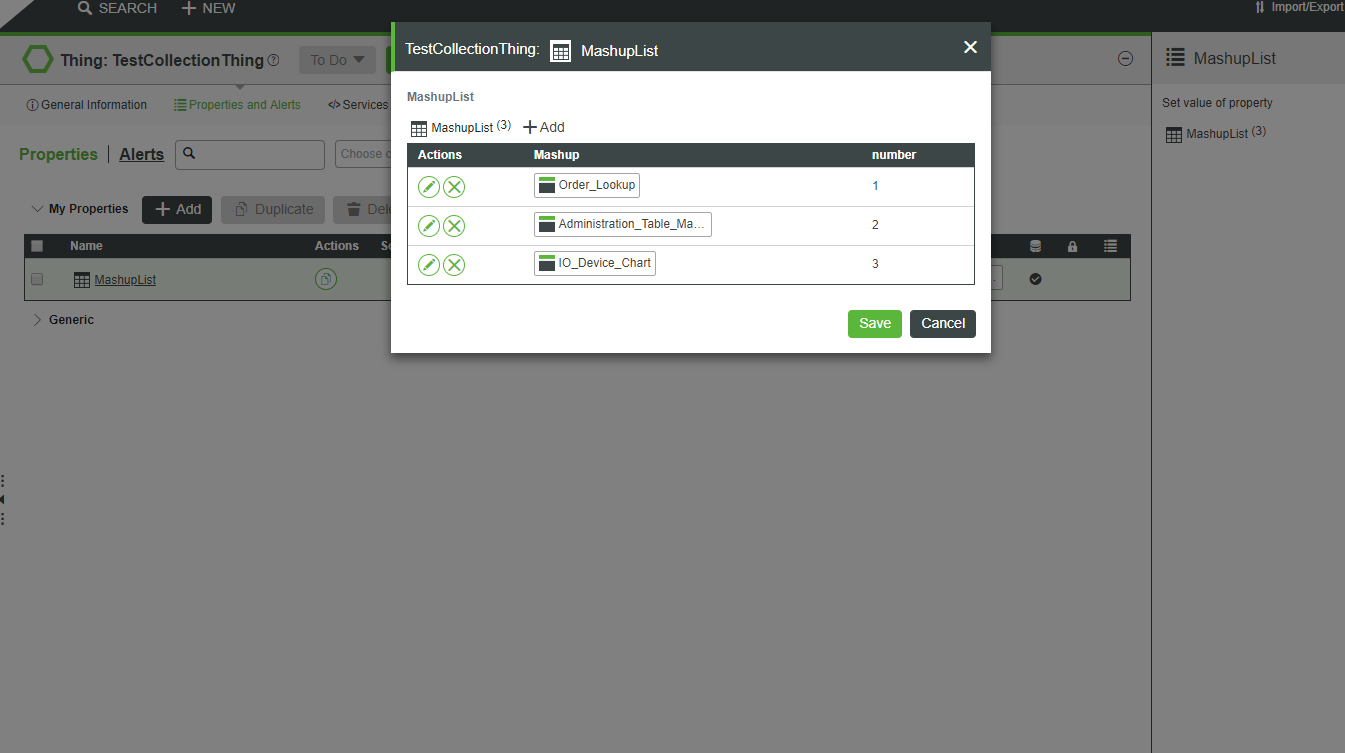This screenshot has width=1345, height=753.
Task: Click the lock column header icon
Action: tap(1072, 245)
